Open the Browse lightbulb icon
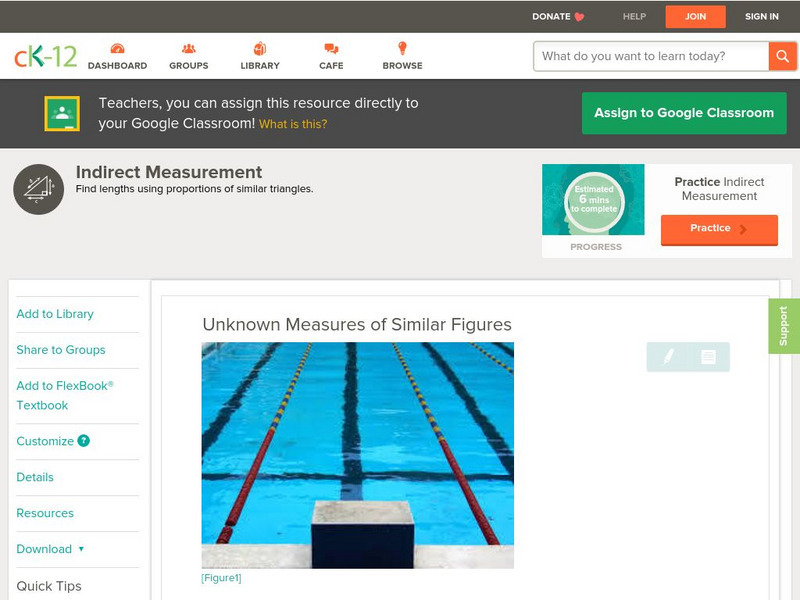The height and width of the screenshot is (600, 800). pyautogui.click(x=402, y=48)
